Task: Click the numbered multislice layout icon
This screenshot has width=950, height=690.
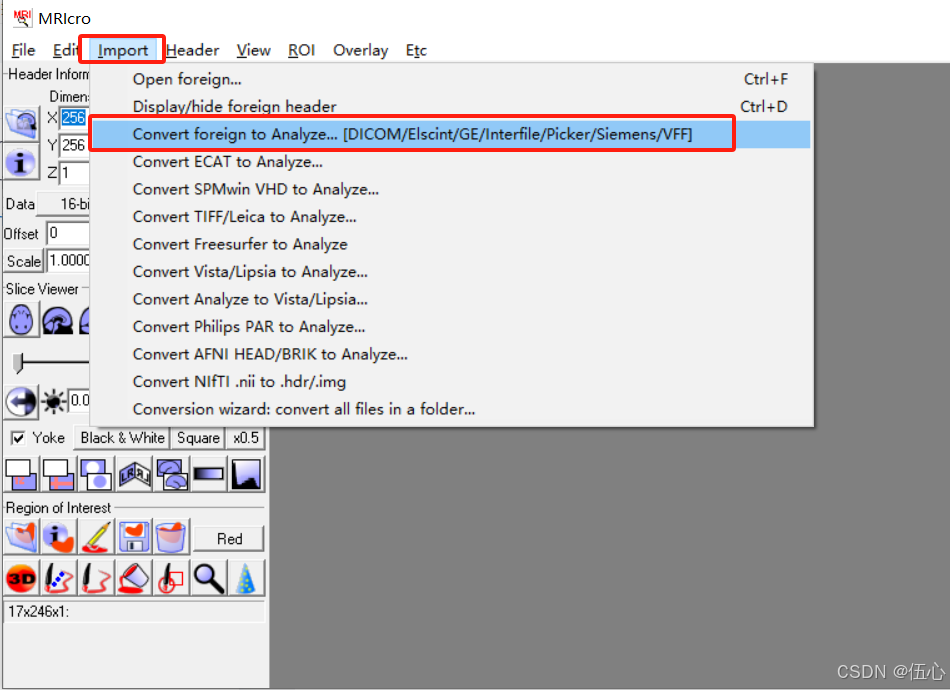Action: pyautogui.click(x=21, y=474)
